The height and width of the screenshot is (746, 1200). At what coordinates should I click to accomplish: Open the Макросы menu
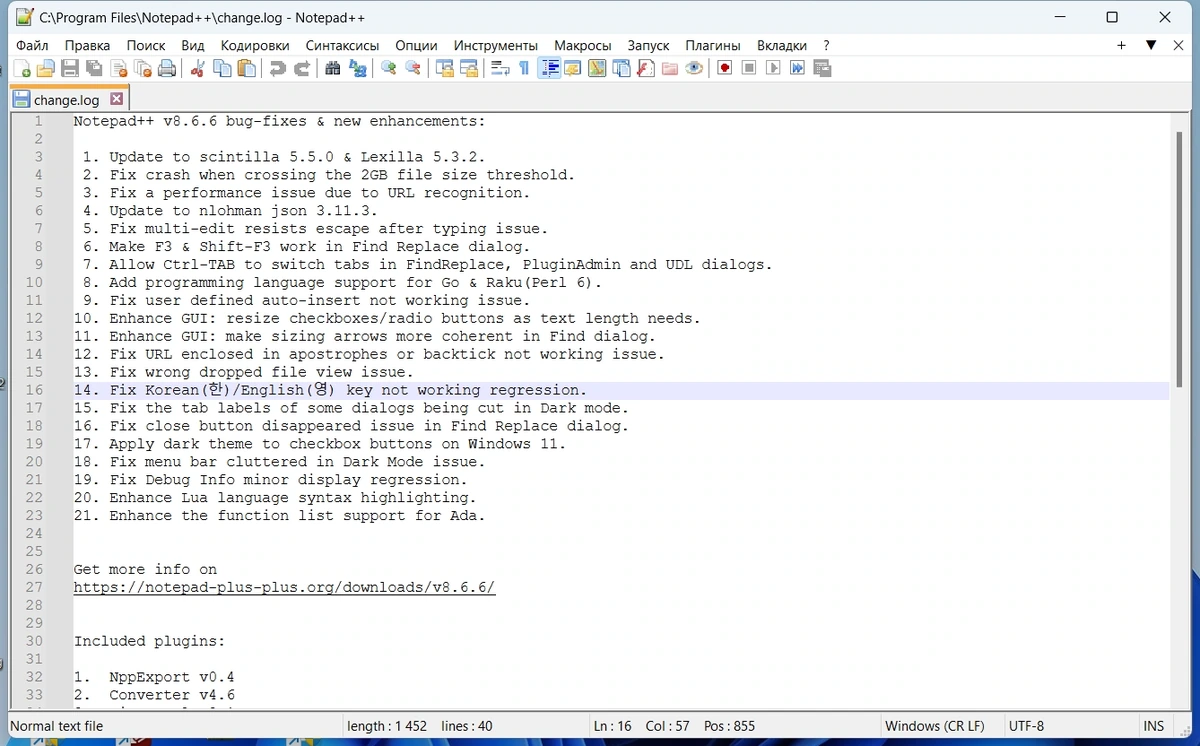point(582,45)
